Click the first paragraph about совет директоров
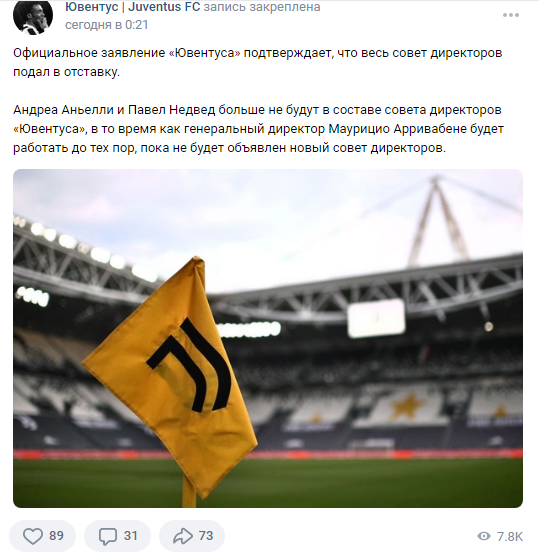The width and height of the screenshot is (539, 553). [258, 62]
